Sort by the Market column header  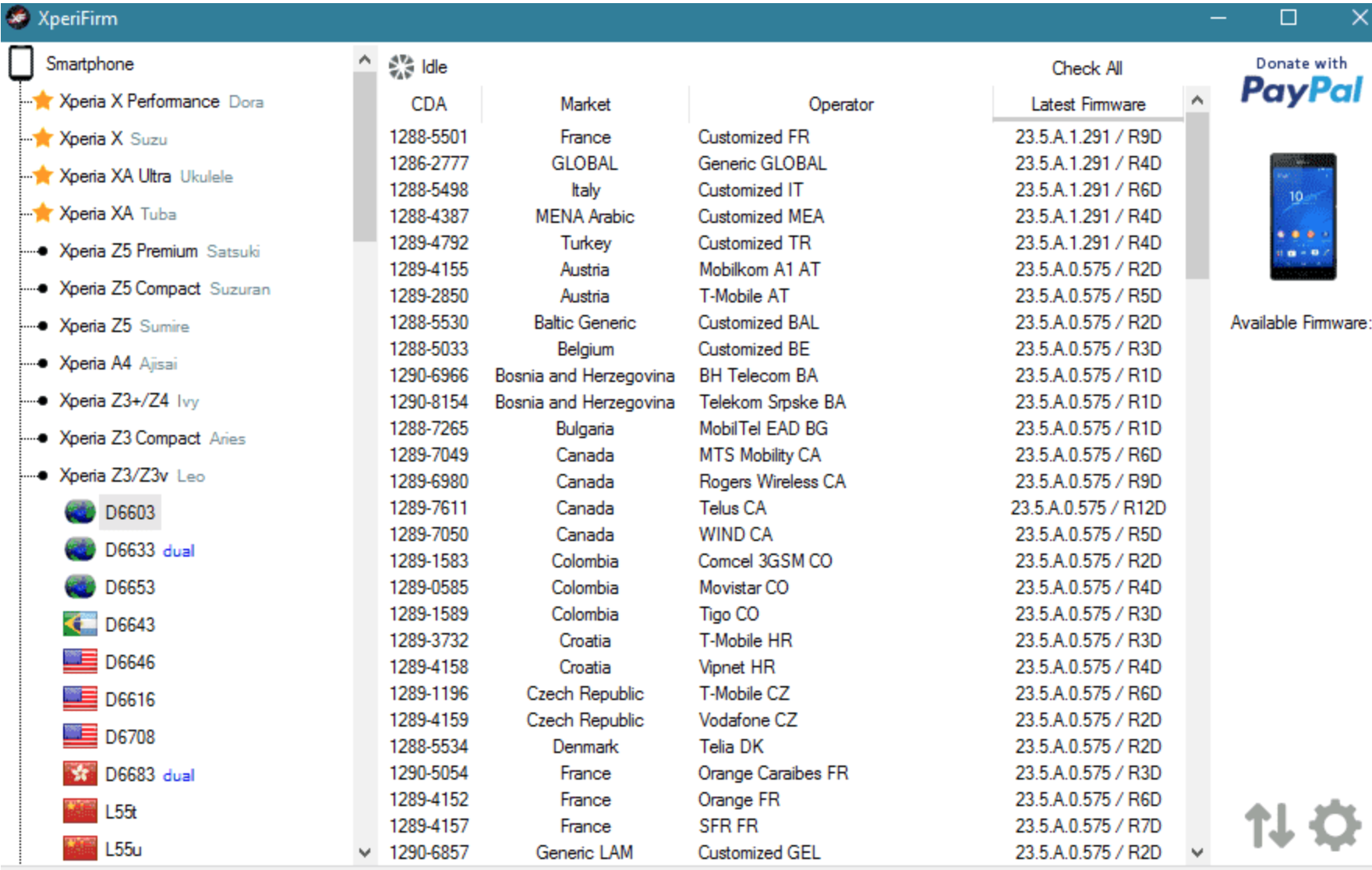click(585, 104)
